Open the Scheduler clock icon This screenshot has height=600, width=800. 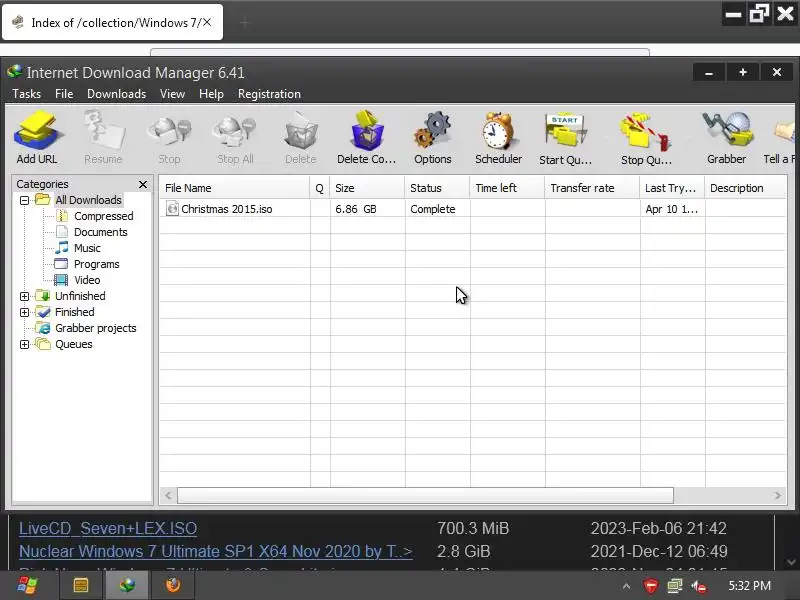[x=498, y=137]
